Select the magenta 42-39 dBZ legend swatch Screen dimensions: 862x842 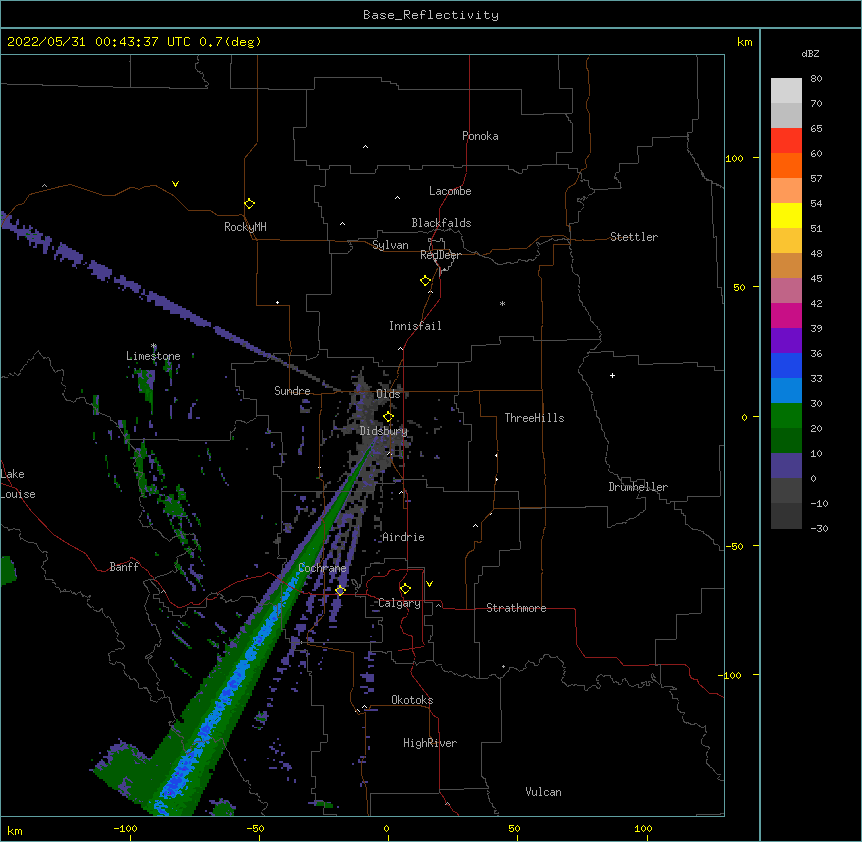pyautogui.click(x=786, y=315)
